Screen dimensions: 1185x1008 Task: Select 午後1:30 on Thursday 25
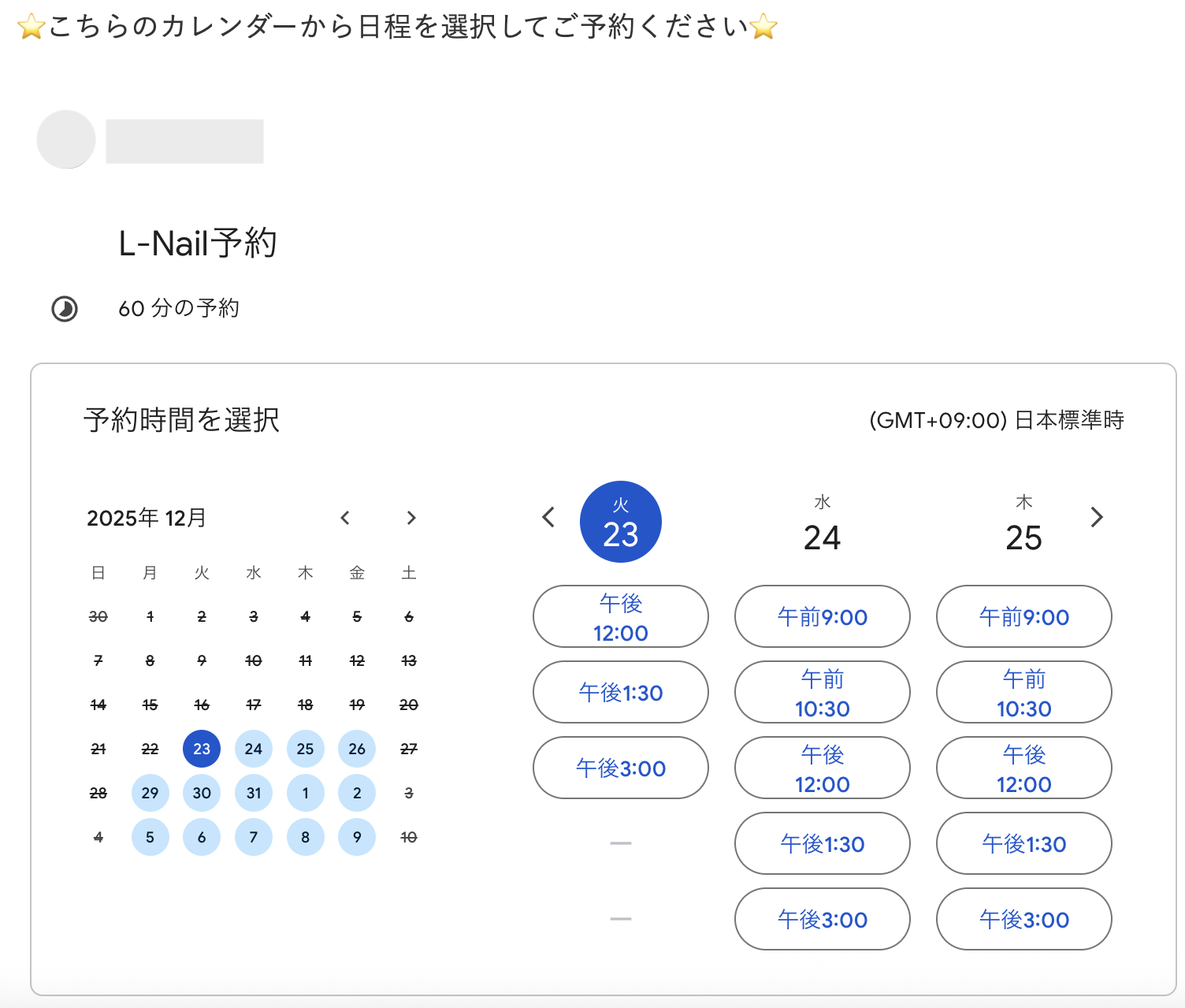[1023, 843]
